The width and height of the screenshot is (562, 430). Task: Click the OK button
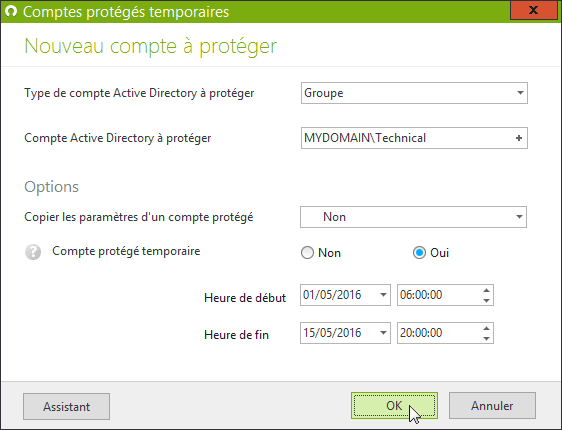pos(394,406)
